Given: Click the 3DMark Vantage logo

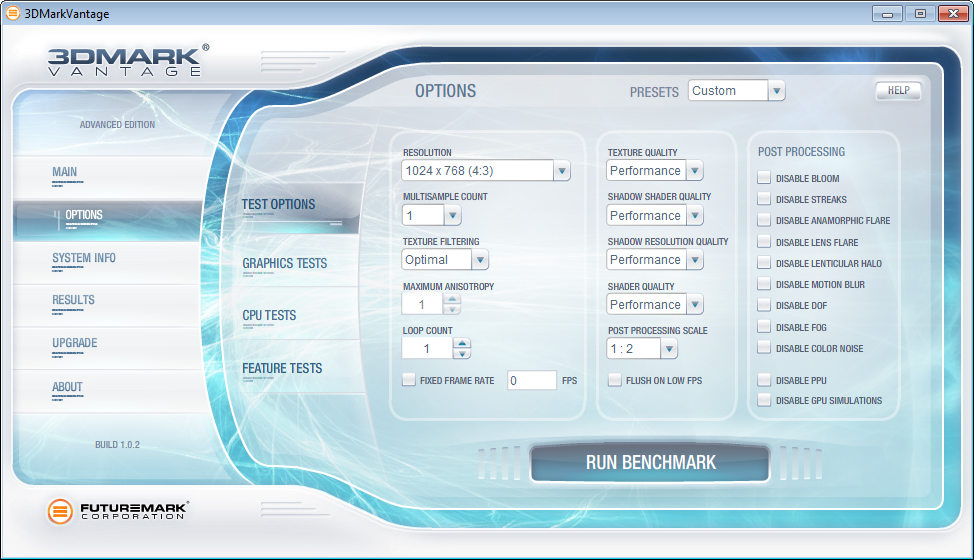Looking at the screenshot, I should (x=129, y=60).
